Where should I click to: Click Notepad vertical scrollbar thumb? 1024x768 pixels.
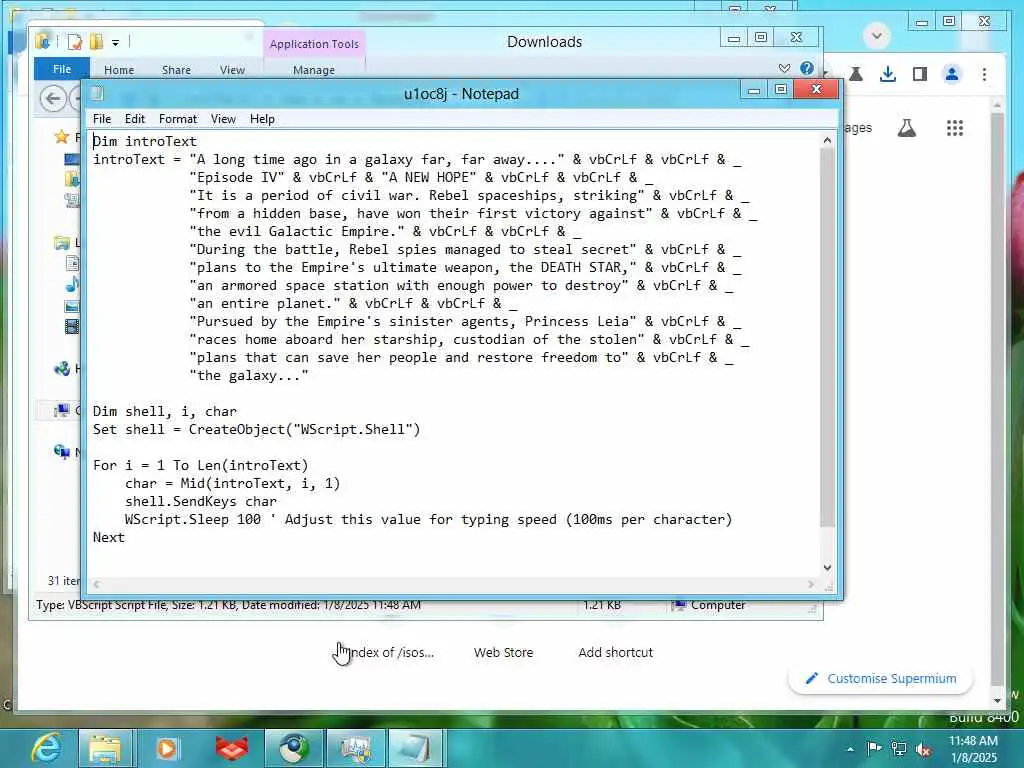coord(827,338)
